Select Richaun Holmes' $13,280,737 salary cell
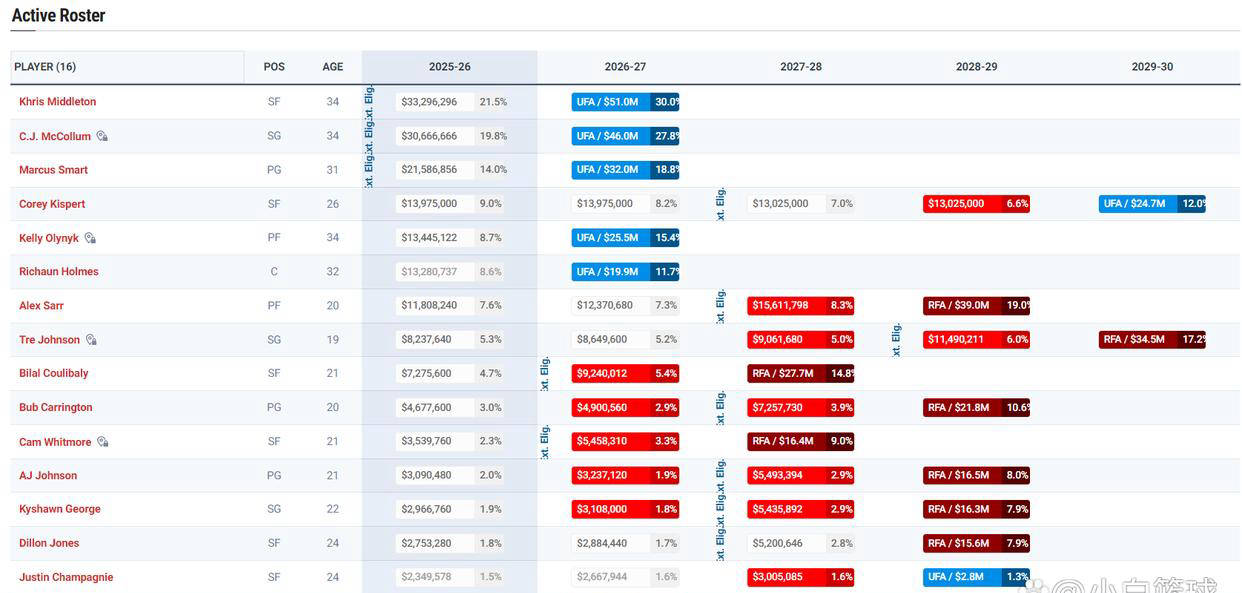 tap(430, 272)
